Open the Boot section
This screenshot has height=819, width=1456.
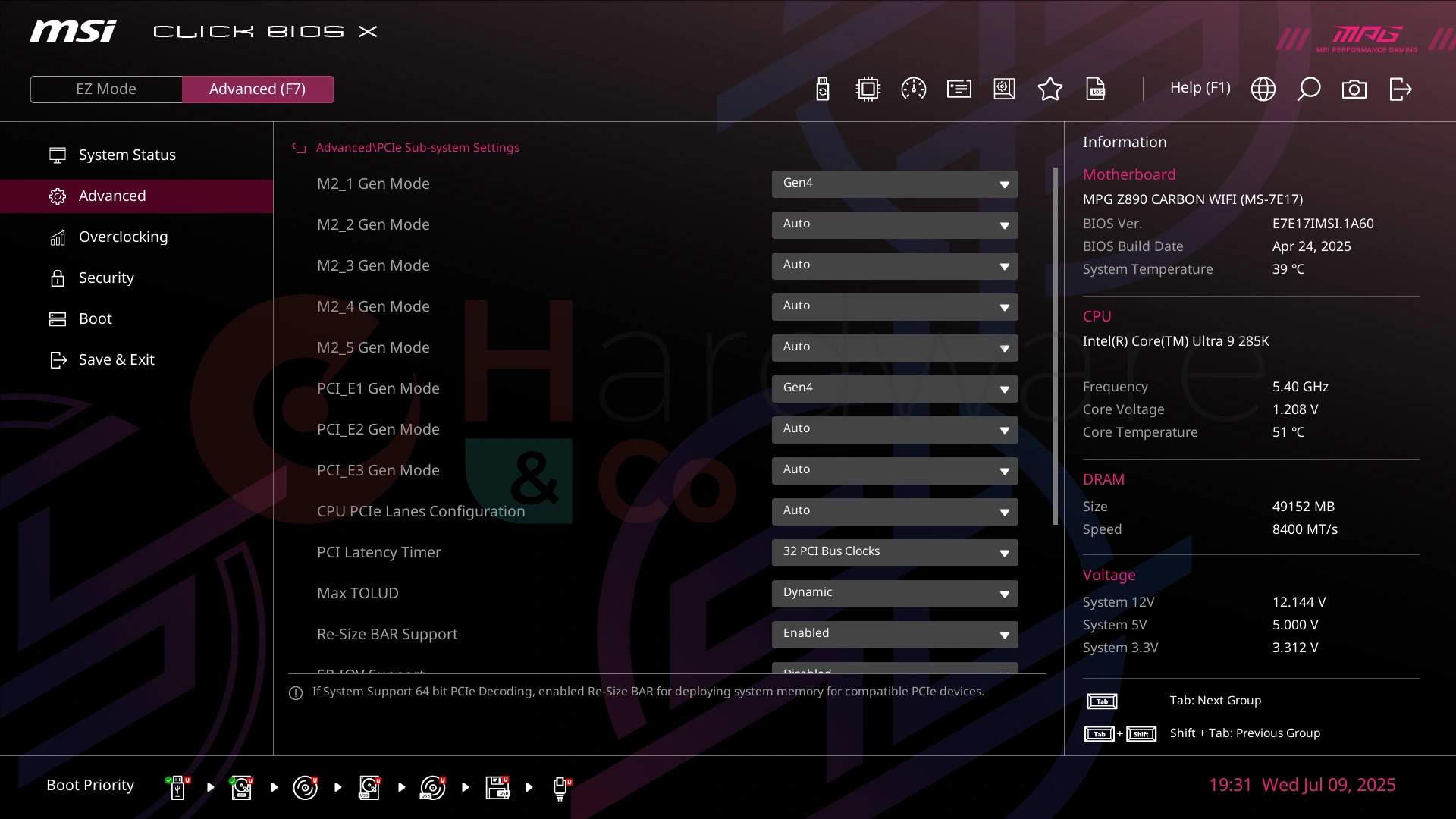coord(136,318)
